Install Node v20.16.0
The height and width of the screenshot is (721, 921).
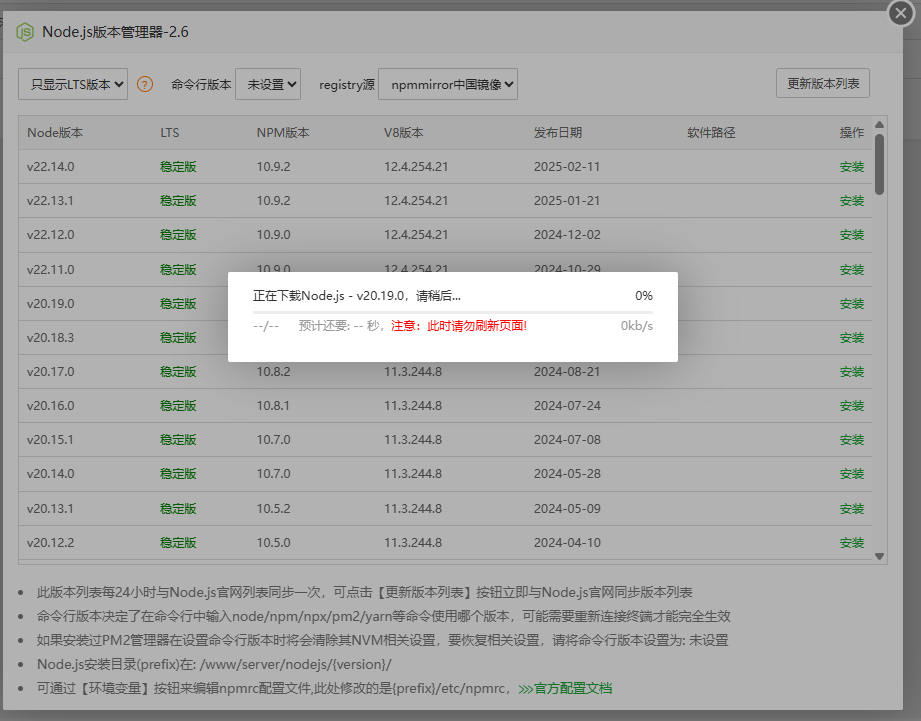click(x=852, y=406)
